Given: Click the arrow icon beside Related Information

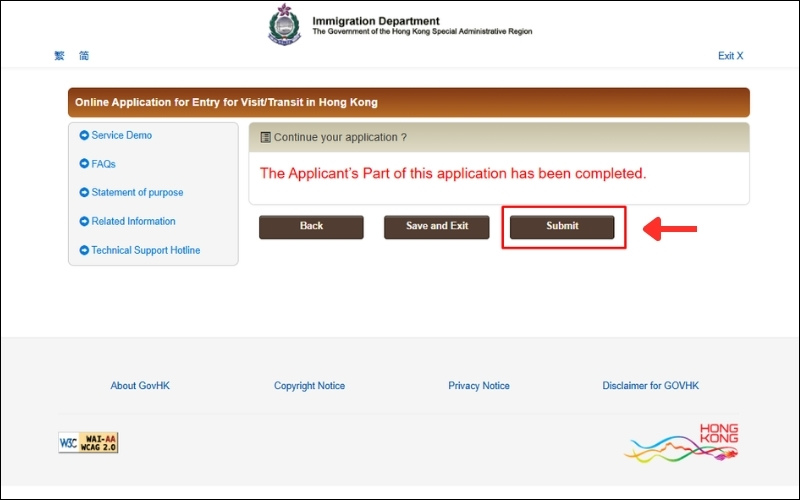Looking at the screenshot, I should (84, 221).
